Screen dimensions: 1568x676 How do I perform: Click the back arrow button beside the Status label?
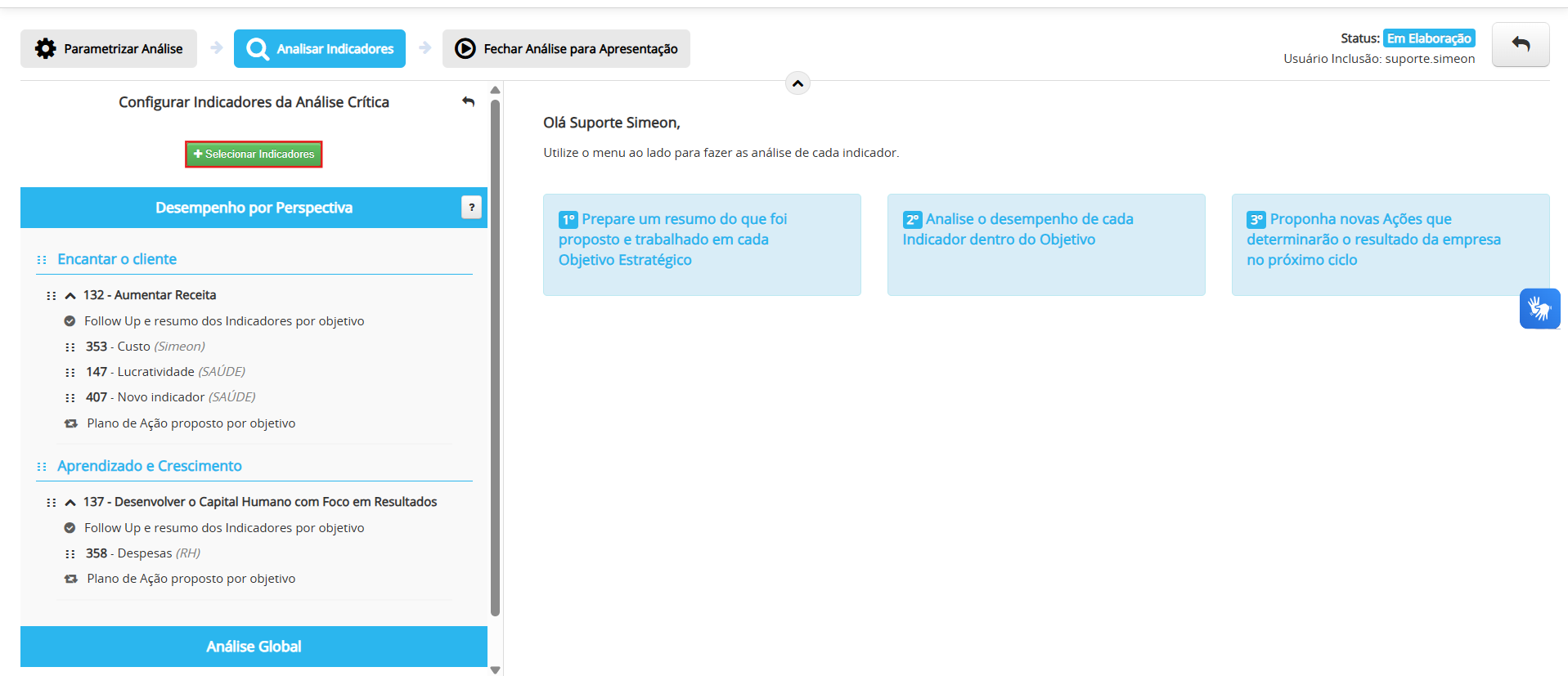click(1521, 45)
